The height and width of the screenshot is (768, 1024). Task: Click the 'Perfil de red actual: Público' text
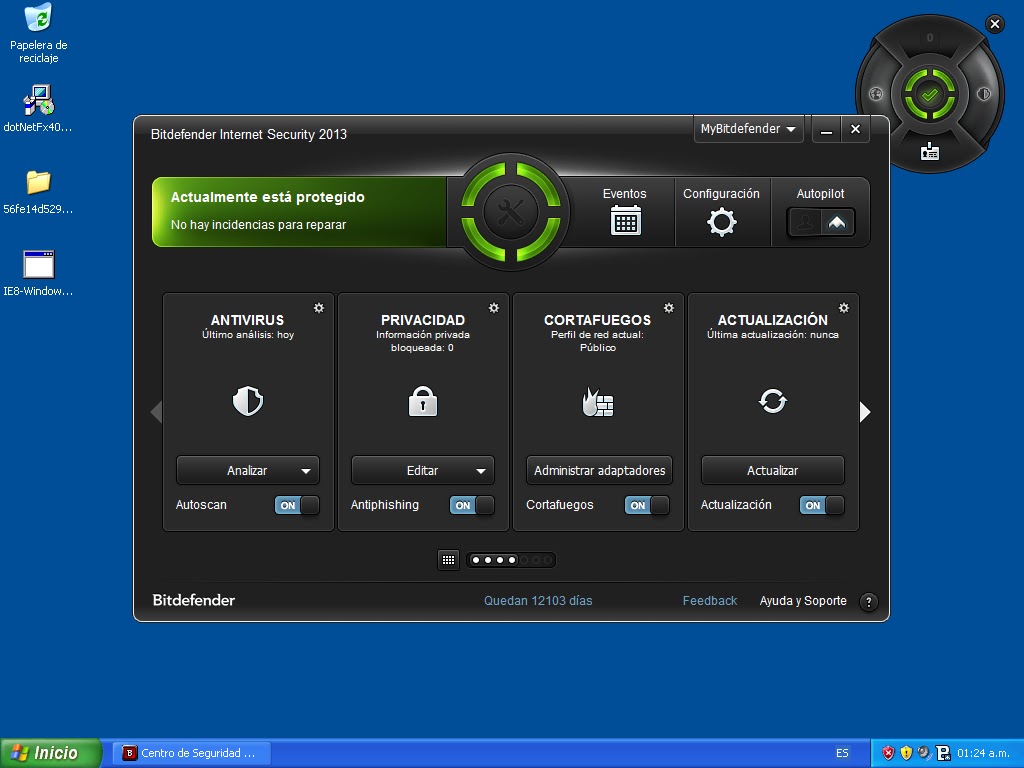[598, 341]
